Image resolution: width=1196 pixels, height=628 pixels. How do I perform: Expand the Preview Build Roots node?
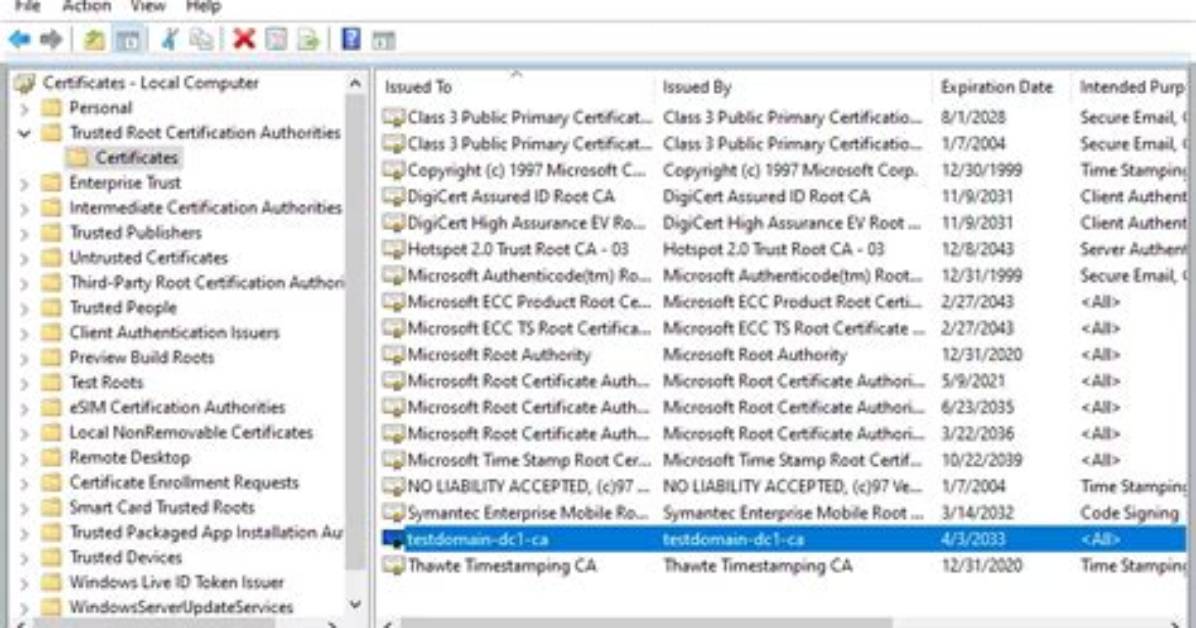pyautogui.click(x=24, y=358)
